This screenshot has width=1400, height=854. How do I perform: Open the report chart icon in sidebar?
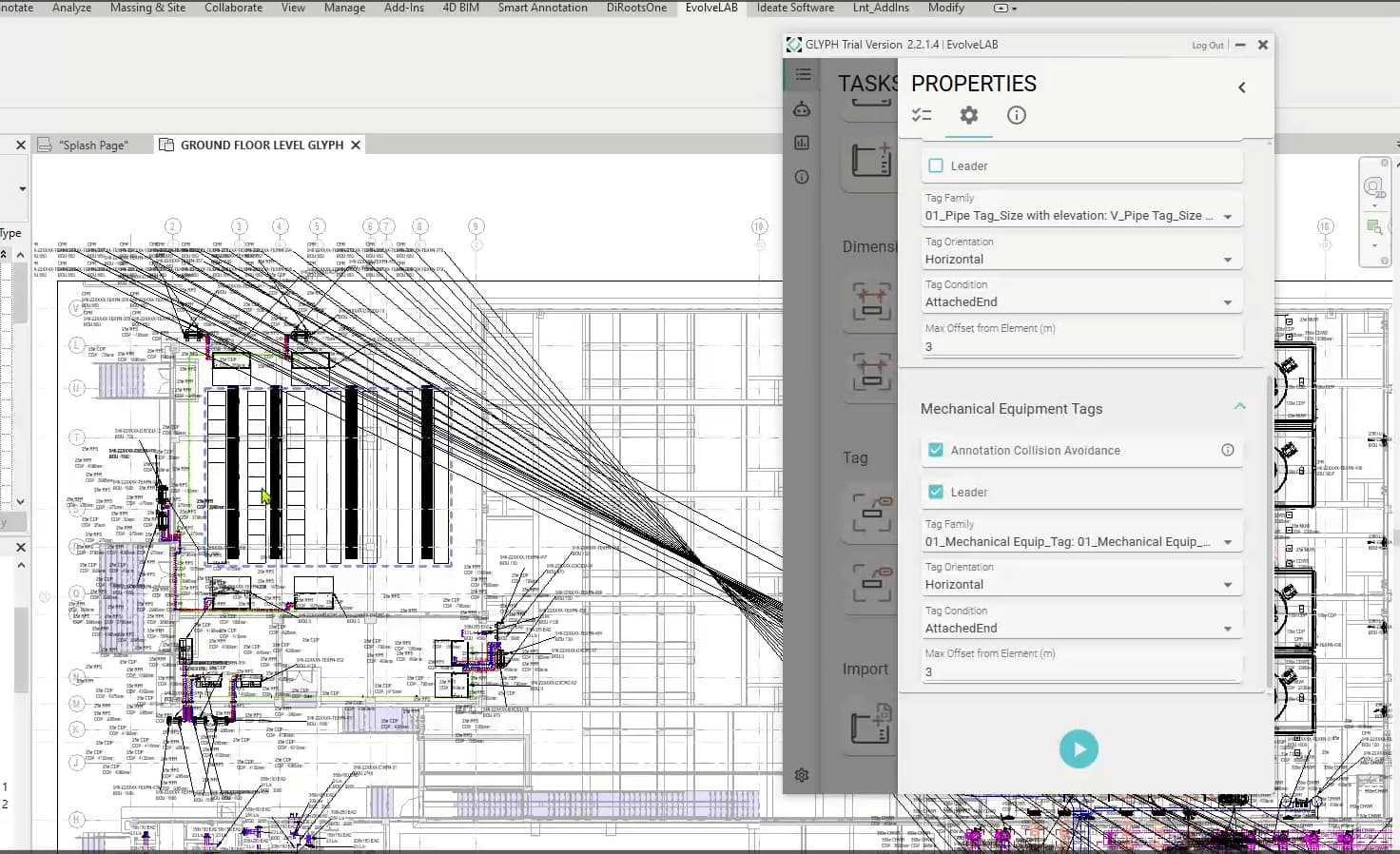click(x=802, y=143)
